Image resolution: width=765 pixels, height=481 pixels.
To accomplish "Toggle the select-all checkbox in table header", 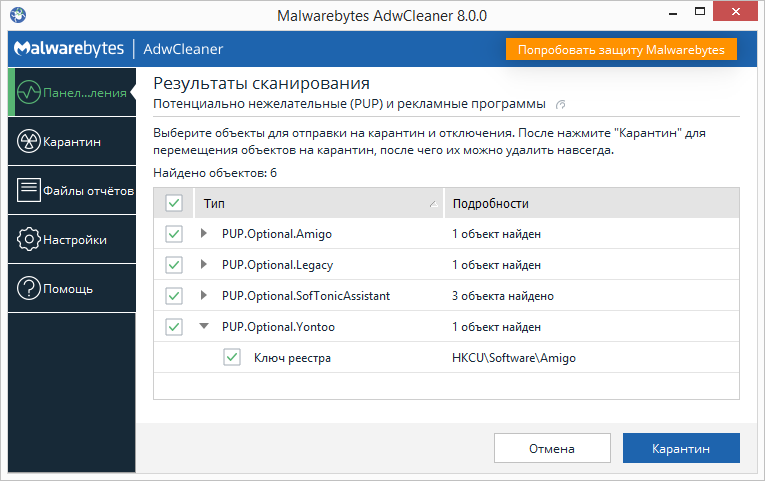I will pos(174,203).
